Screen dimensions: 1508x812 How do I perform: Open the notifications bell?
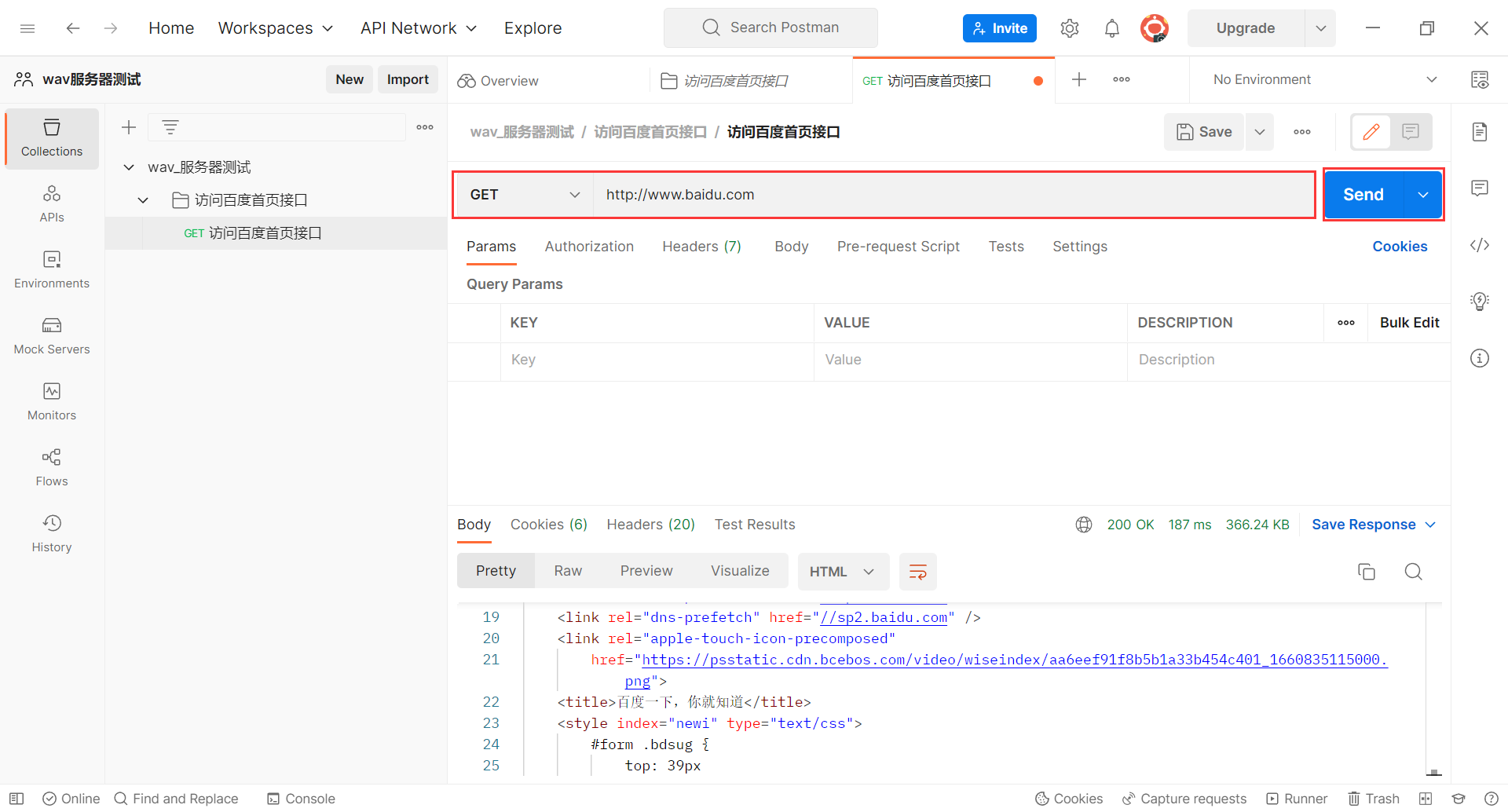pyautogui.click(x=1112, y=28)
